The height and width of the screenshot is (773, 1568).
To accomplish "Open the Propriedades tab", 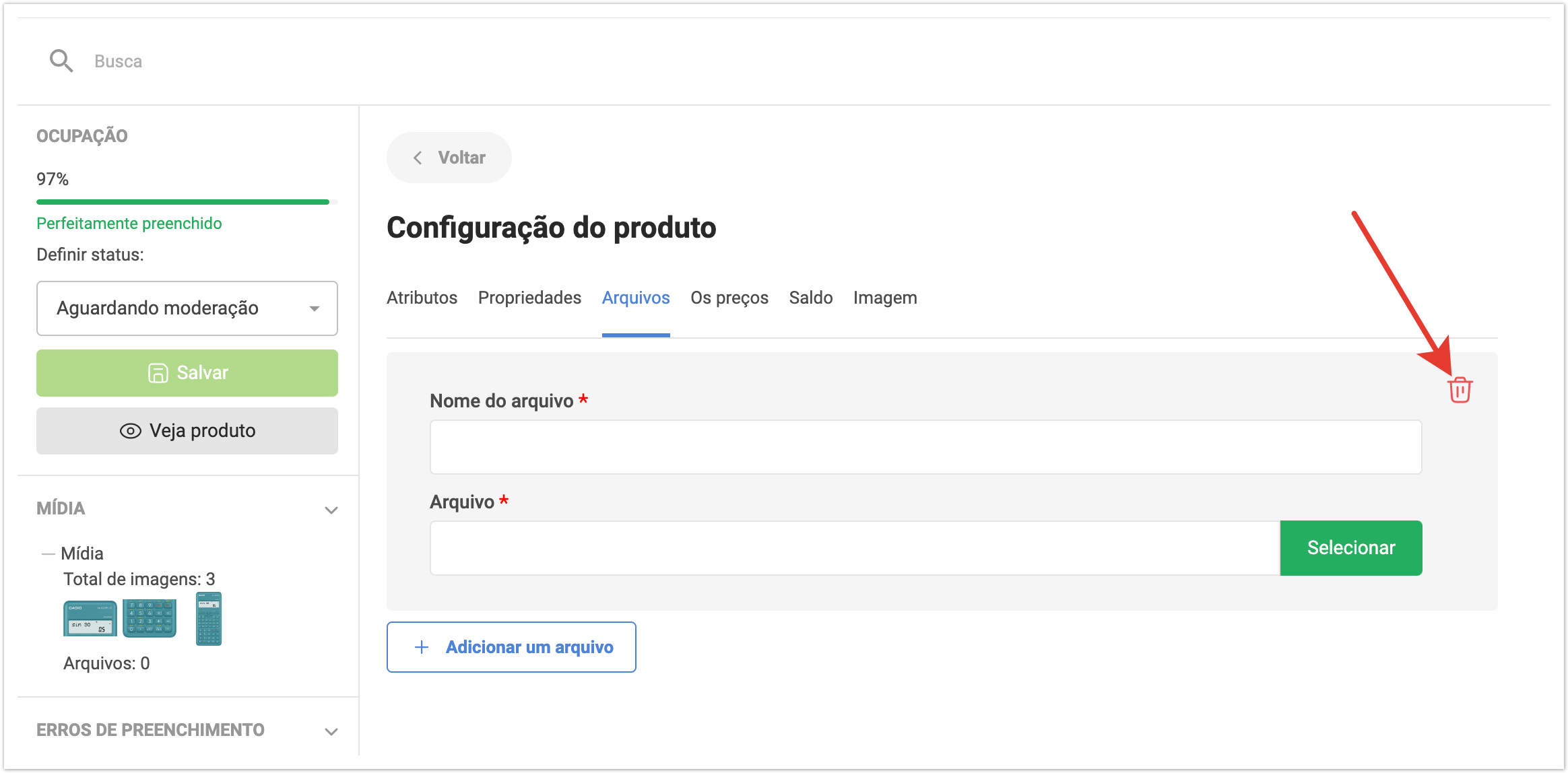I will [529, 298].
